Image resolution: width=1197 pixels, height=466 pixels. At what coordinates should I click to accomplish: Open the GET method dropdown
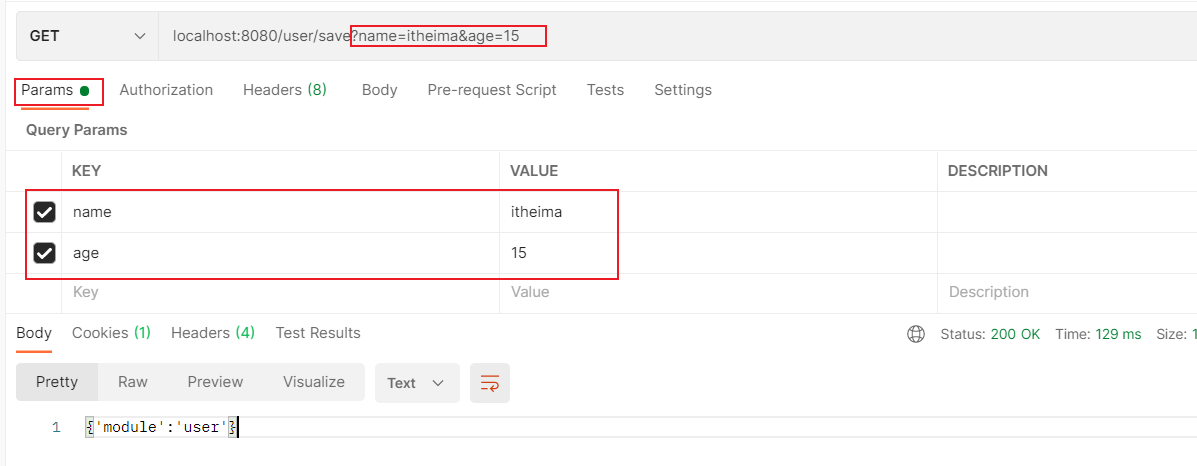(87, 36)
